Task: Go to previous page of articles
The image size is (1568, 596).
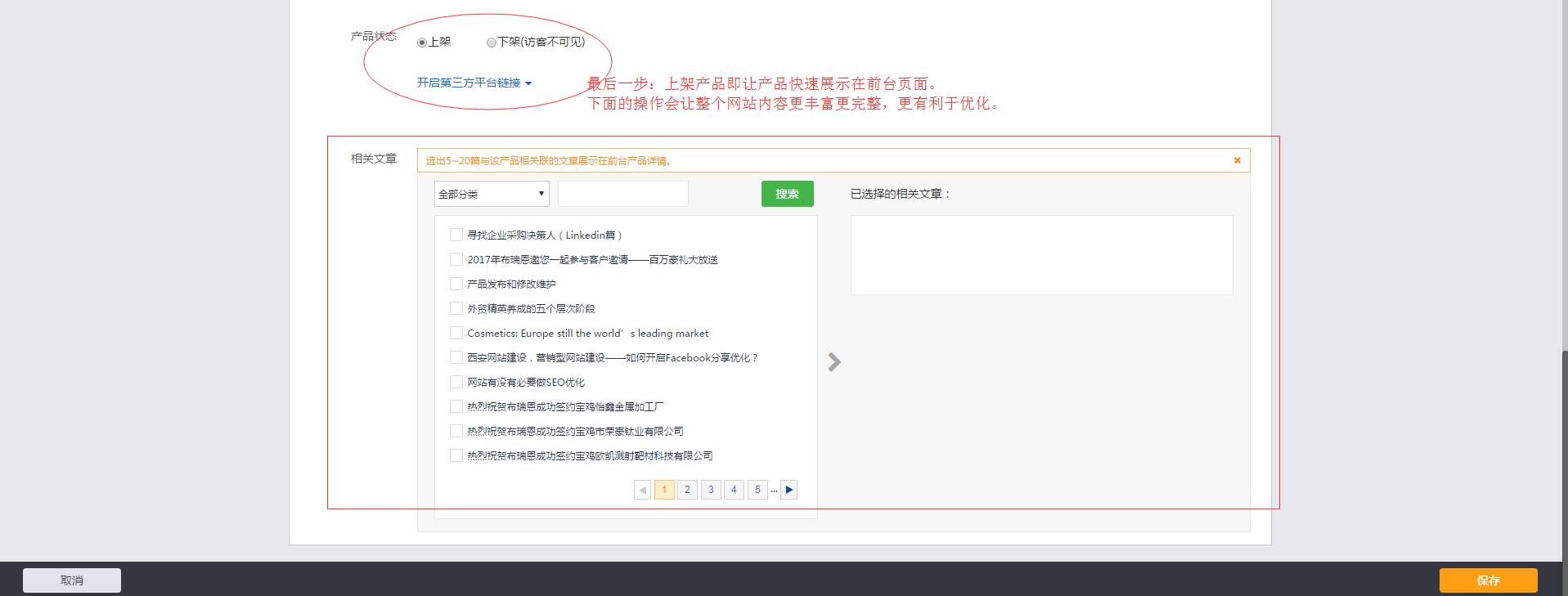Action: pyautogui.click(x=642, y=490)
